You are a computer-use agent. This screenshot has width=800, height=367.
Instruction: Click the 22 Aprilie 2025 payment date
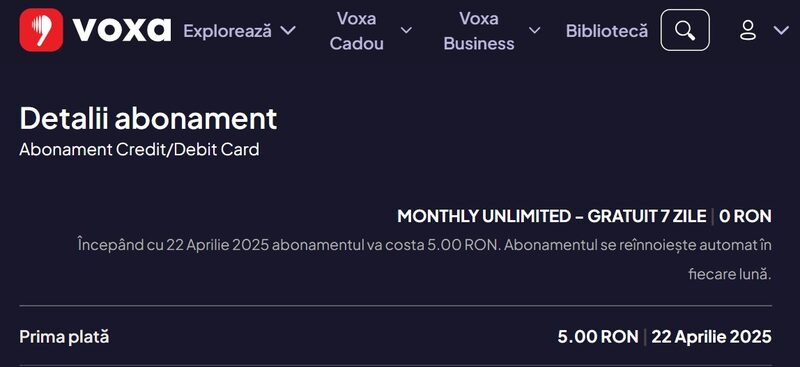711,337
